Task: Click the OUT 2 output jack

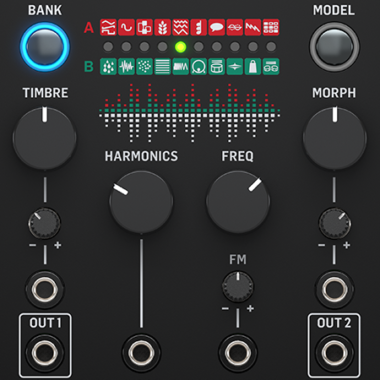Action: click(334, 353)
